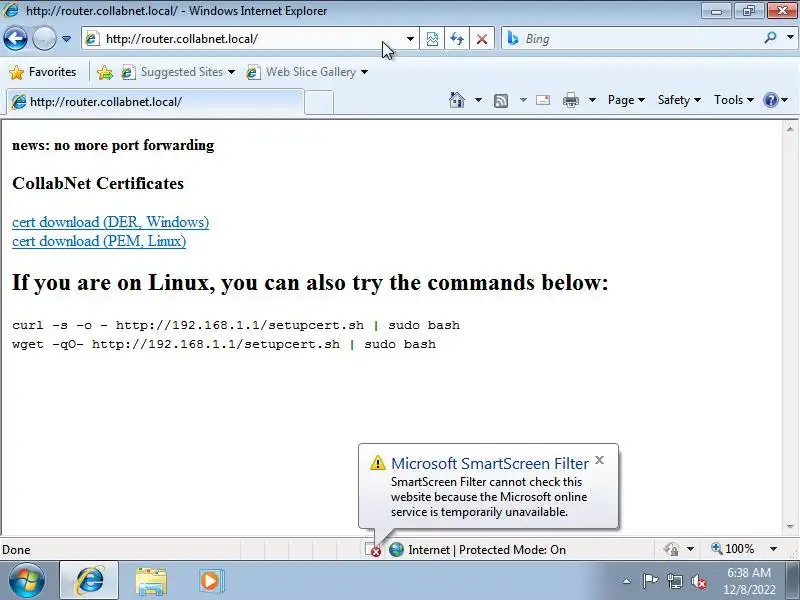Screen dimensions: 800x600
Task: Click the Done status text
Action: [x=16, y=550]
